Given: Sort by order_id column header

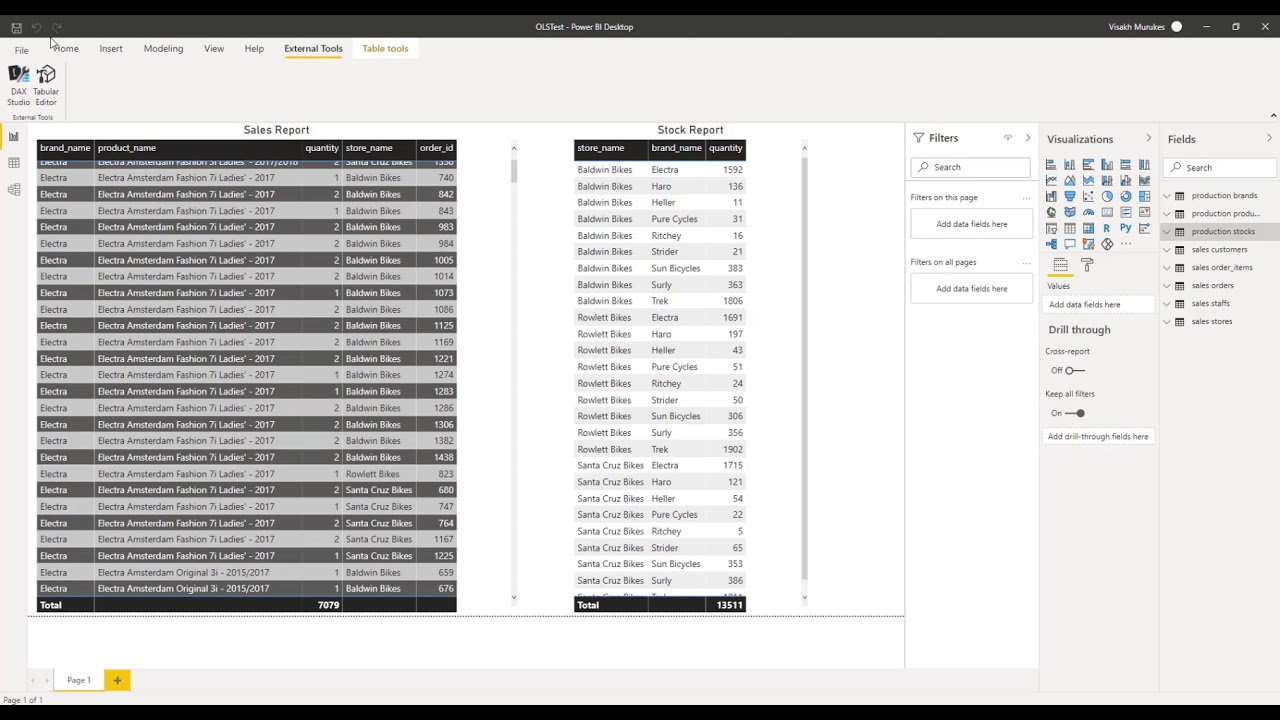Looking at the screenshot, I should tap(436, 148).
